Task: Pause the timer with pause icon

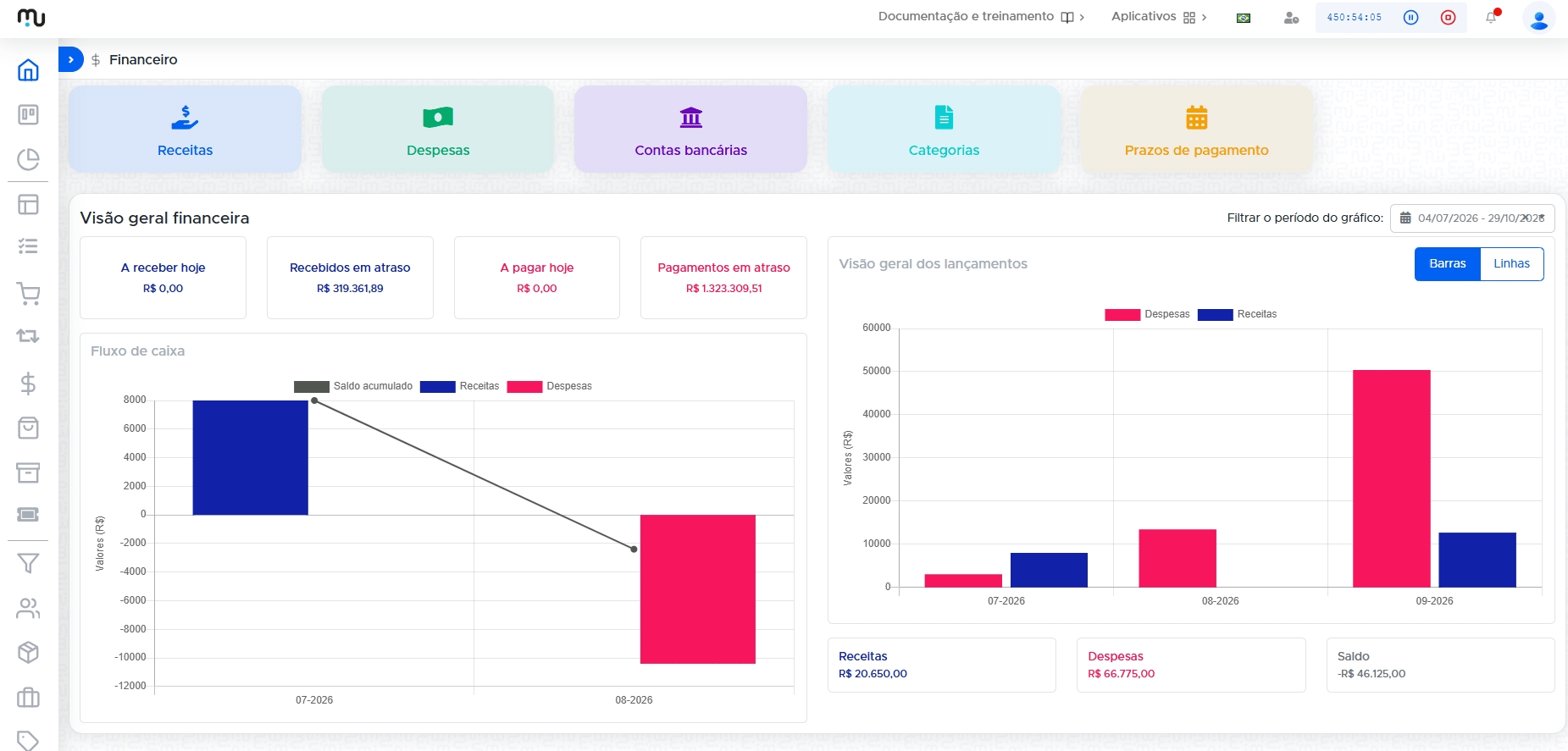Action: (1410, 17)
